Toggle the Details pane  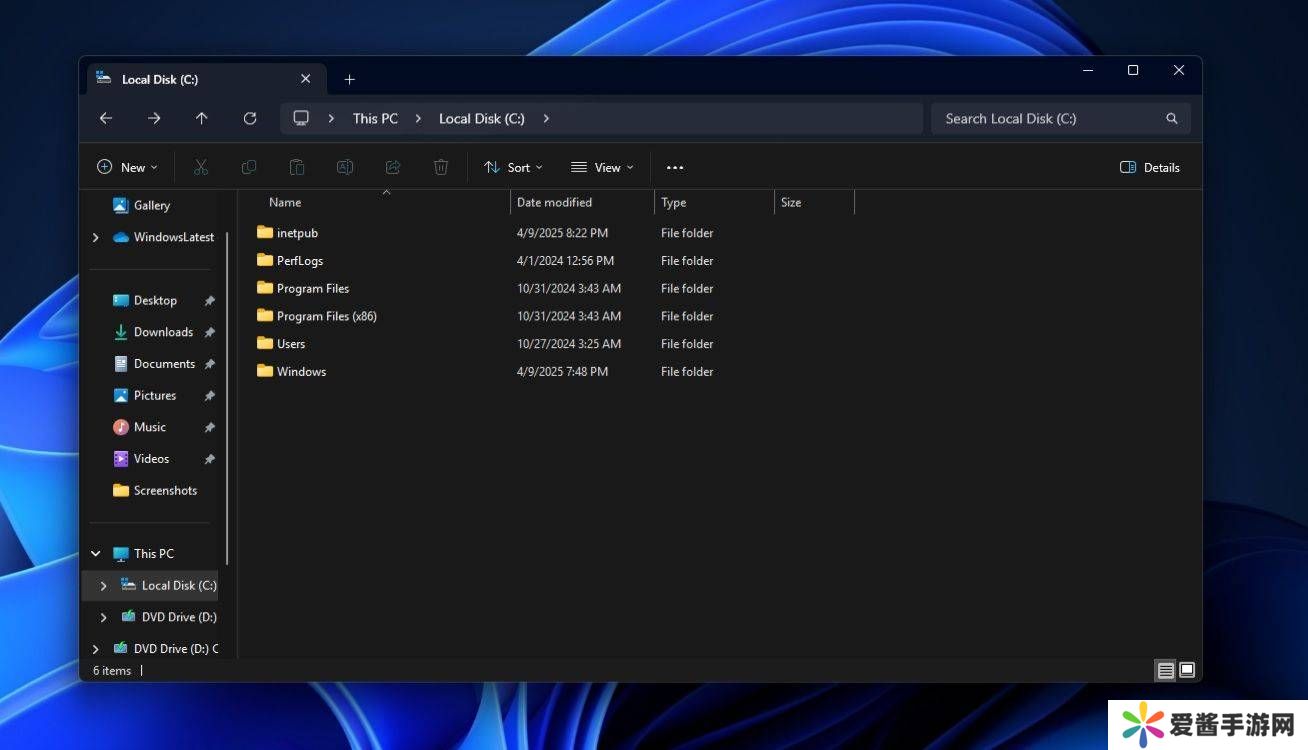pyautogui.click(x=1150, y=168)
